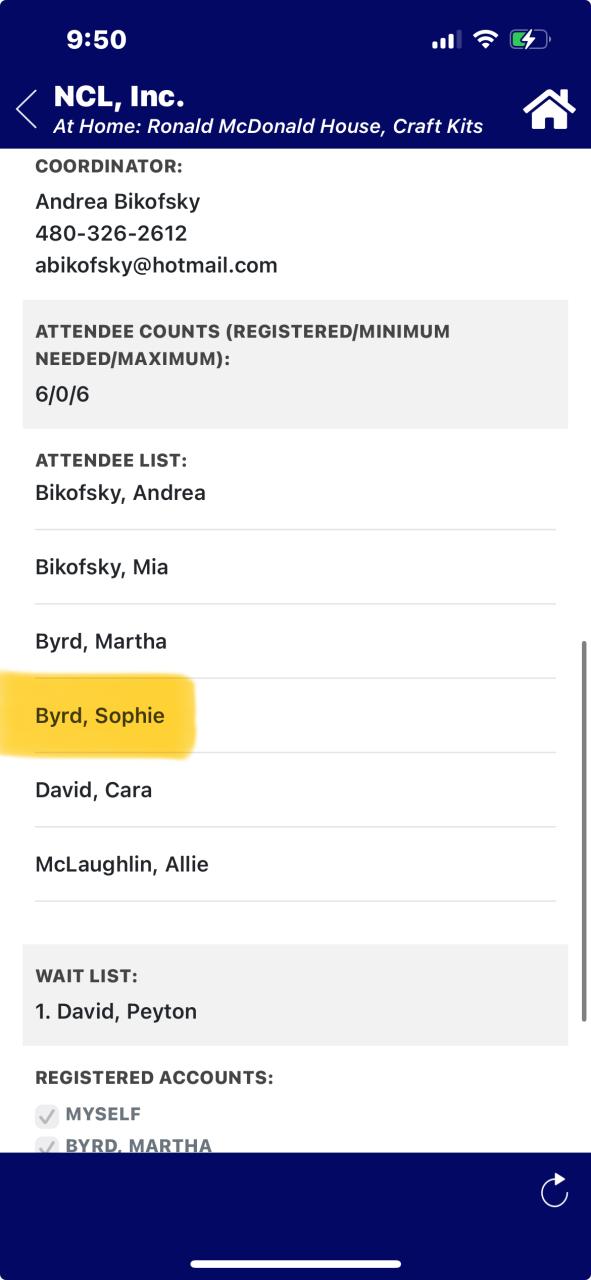Tap the clock showing 9:50
This screenshot has width=591, height=1280.
(x=96, y=40)
